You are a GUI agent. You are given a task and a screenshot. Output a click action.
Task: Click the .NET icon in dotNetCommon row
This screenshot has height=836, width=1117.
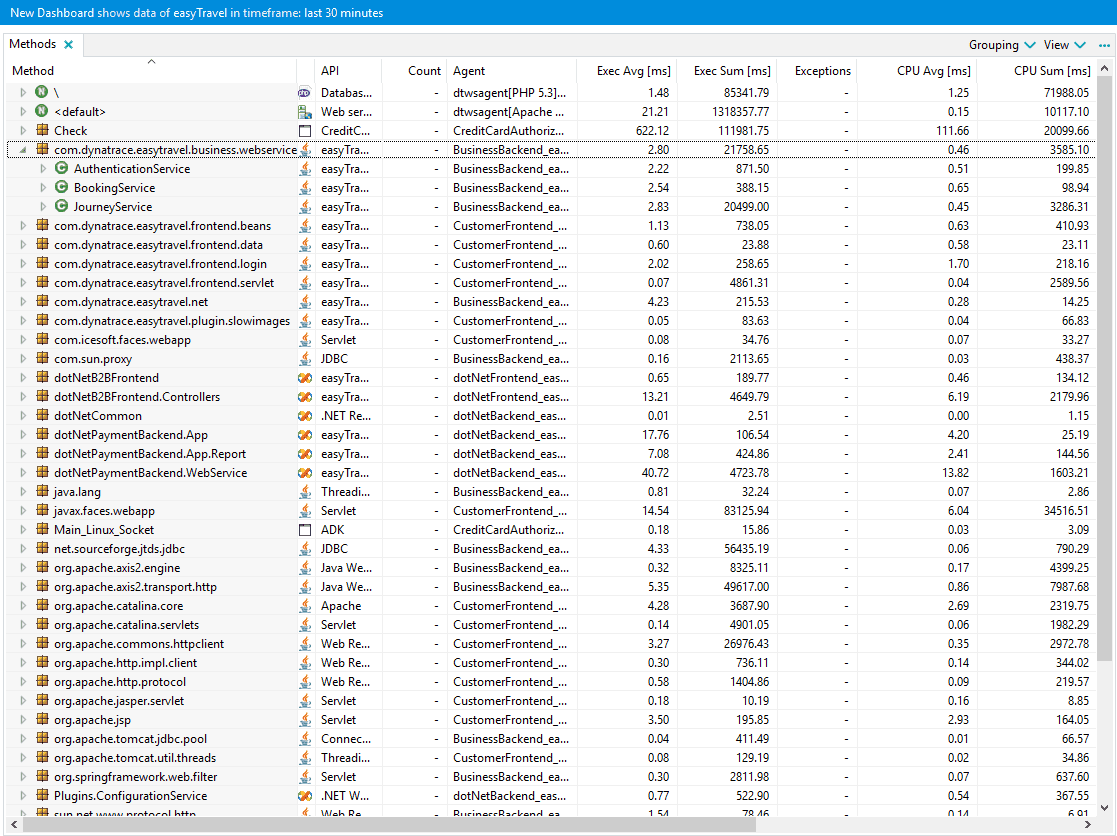[x=305, y=416]
